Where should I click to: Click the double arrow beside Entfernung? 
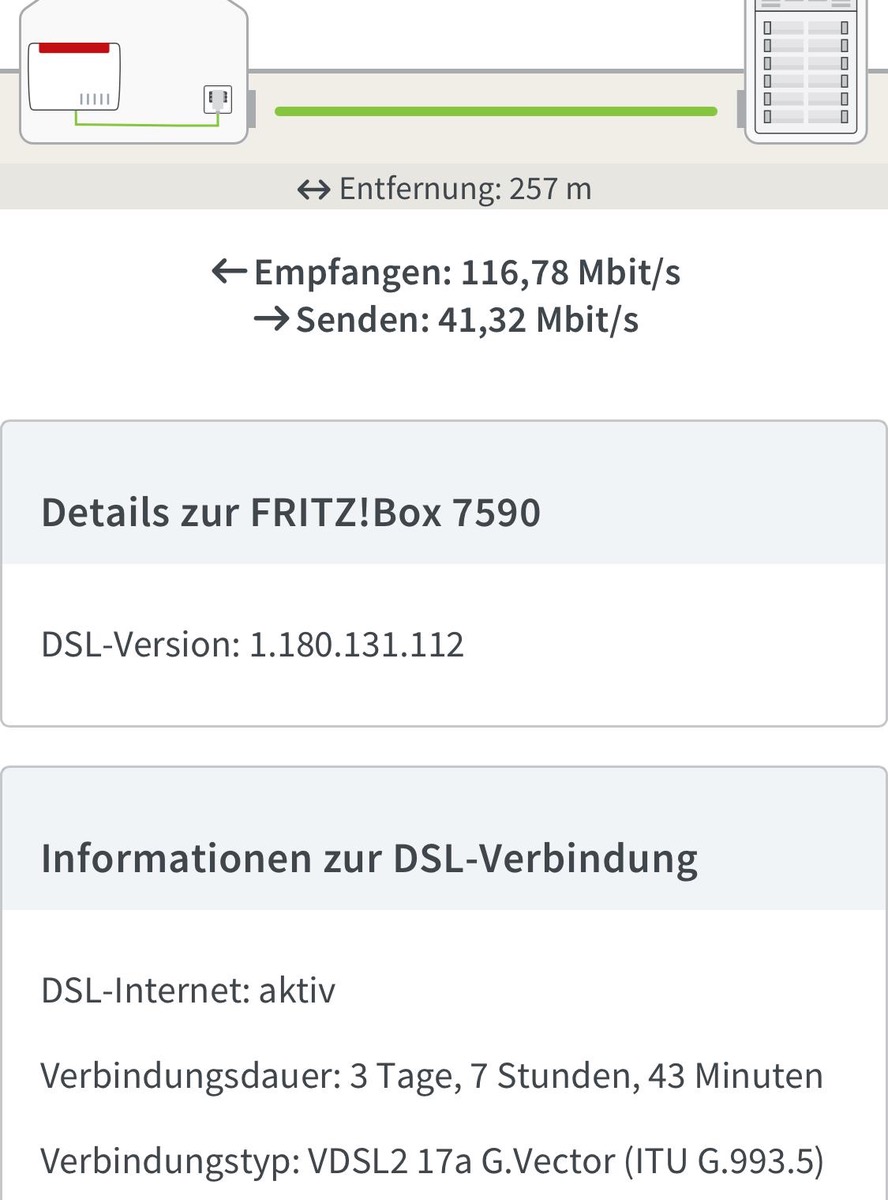(314, 189)
